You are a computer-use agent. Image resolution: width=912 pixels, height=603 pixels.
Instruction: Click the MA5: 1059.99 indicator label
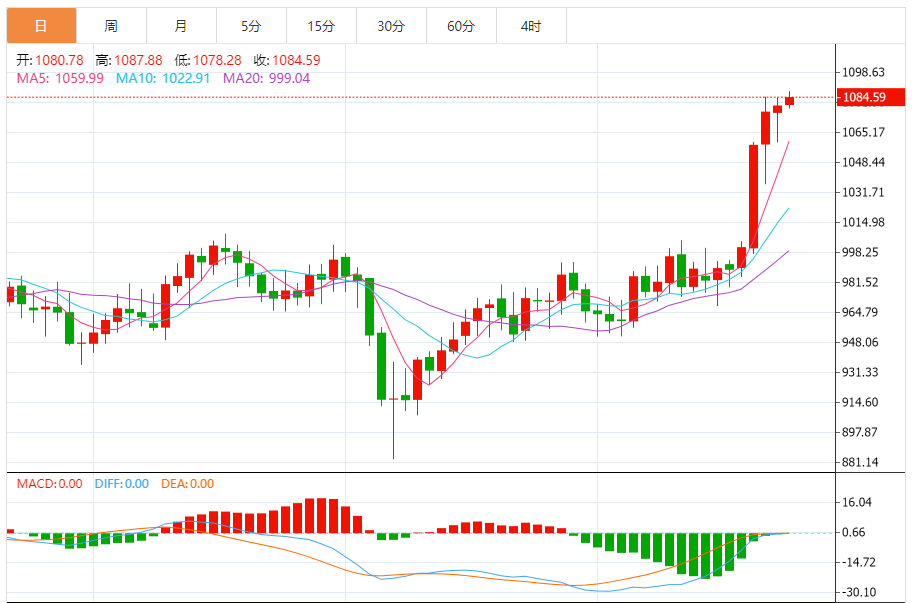[60, 78]
